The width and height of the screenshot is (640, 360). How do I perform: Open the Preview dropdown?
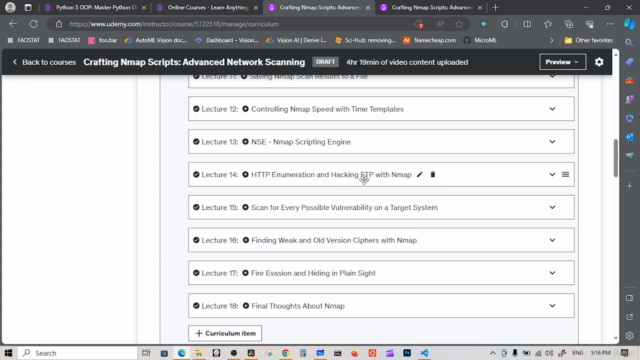(x=562, y=62)
